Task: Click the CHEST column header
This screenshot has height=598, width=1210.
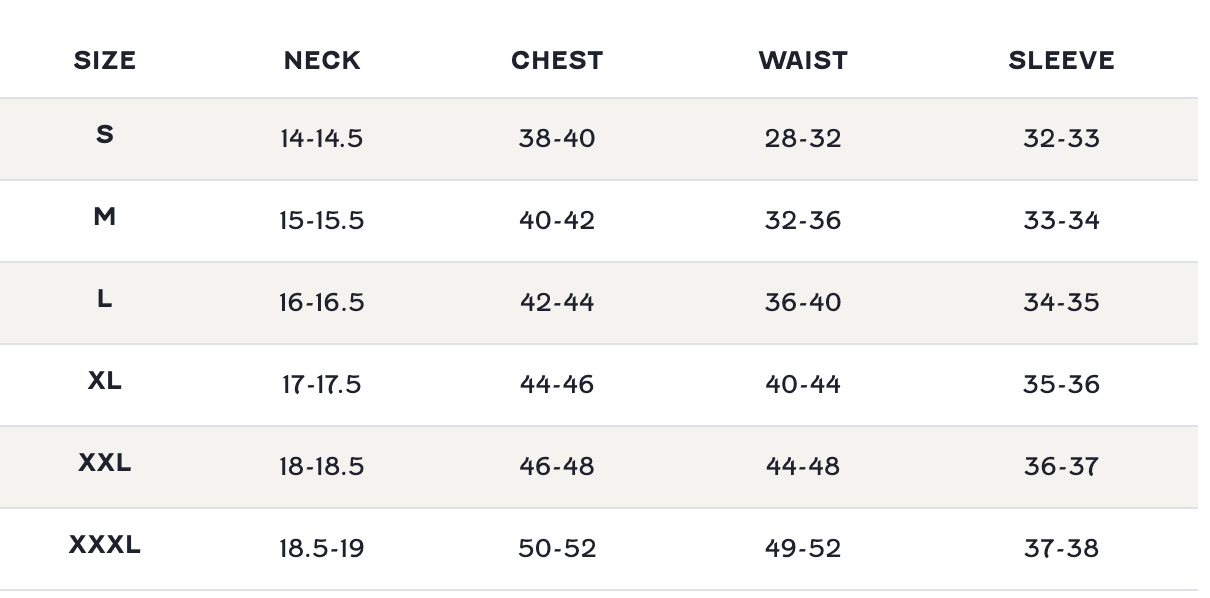Action: (x=557, y=61)
